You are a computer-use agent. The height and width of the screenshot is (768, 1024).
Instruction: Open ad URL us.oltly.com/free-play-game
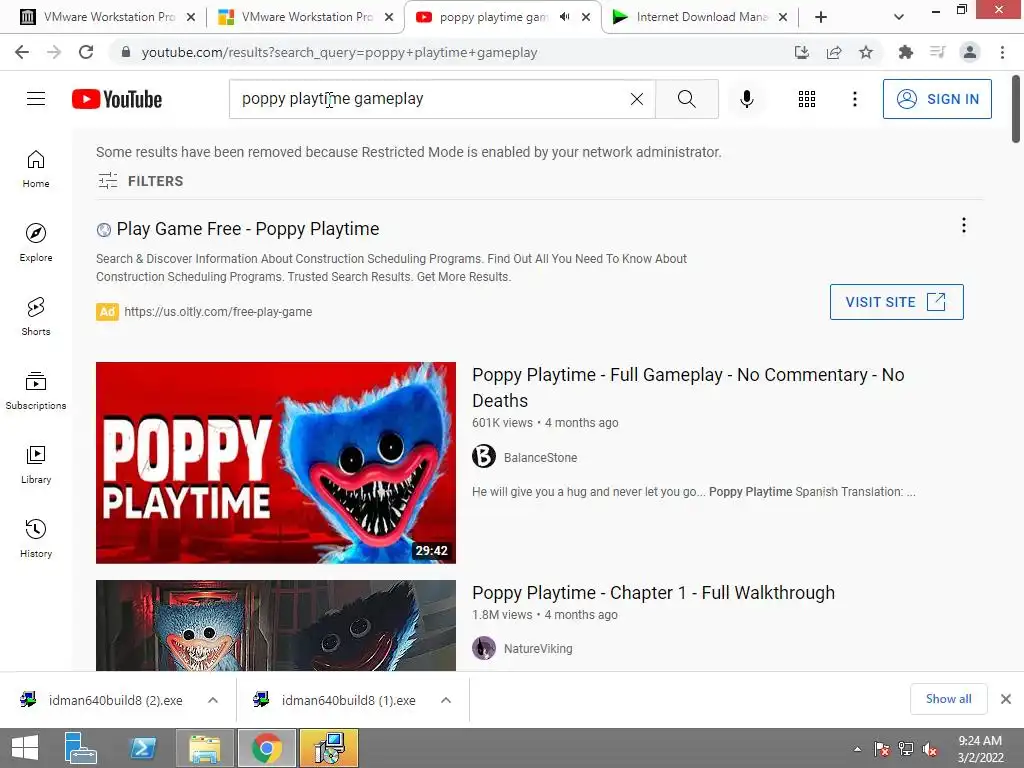[x=218, y=312]
